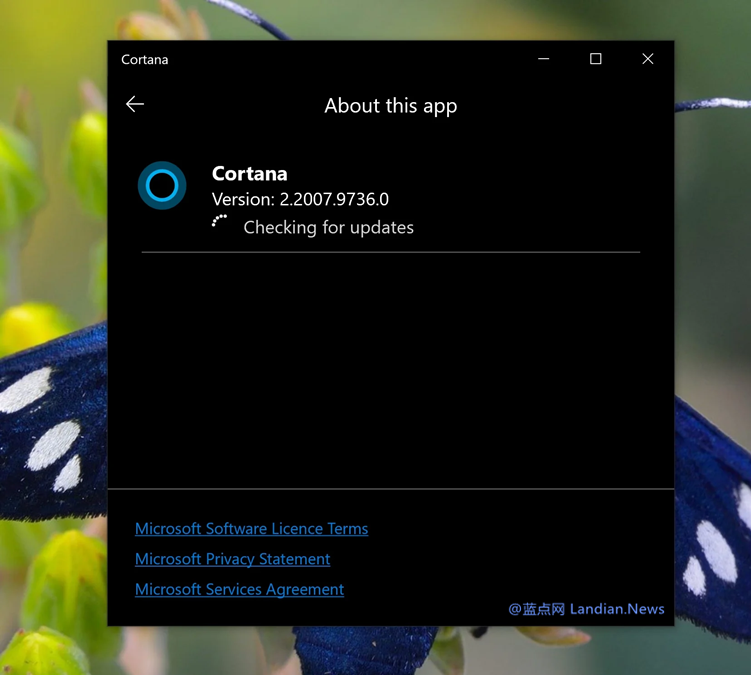
Task: Click the Cortana ring logo icon
Action: coord(162,185)
